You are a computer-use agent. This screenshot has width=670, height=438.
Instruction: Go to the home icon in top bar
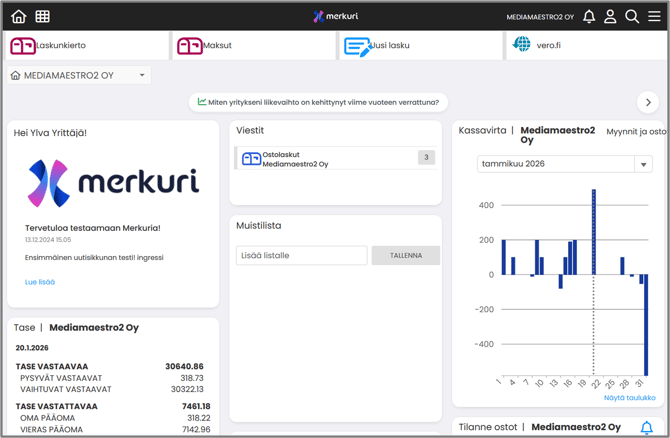(18, 16)
